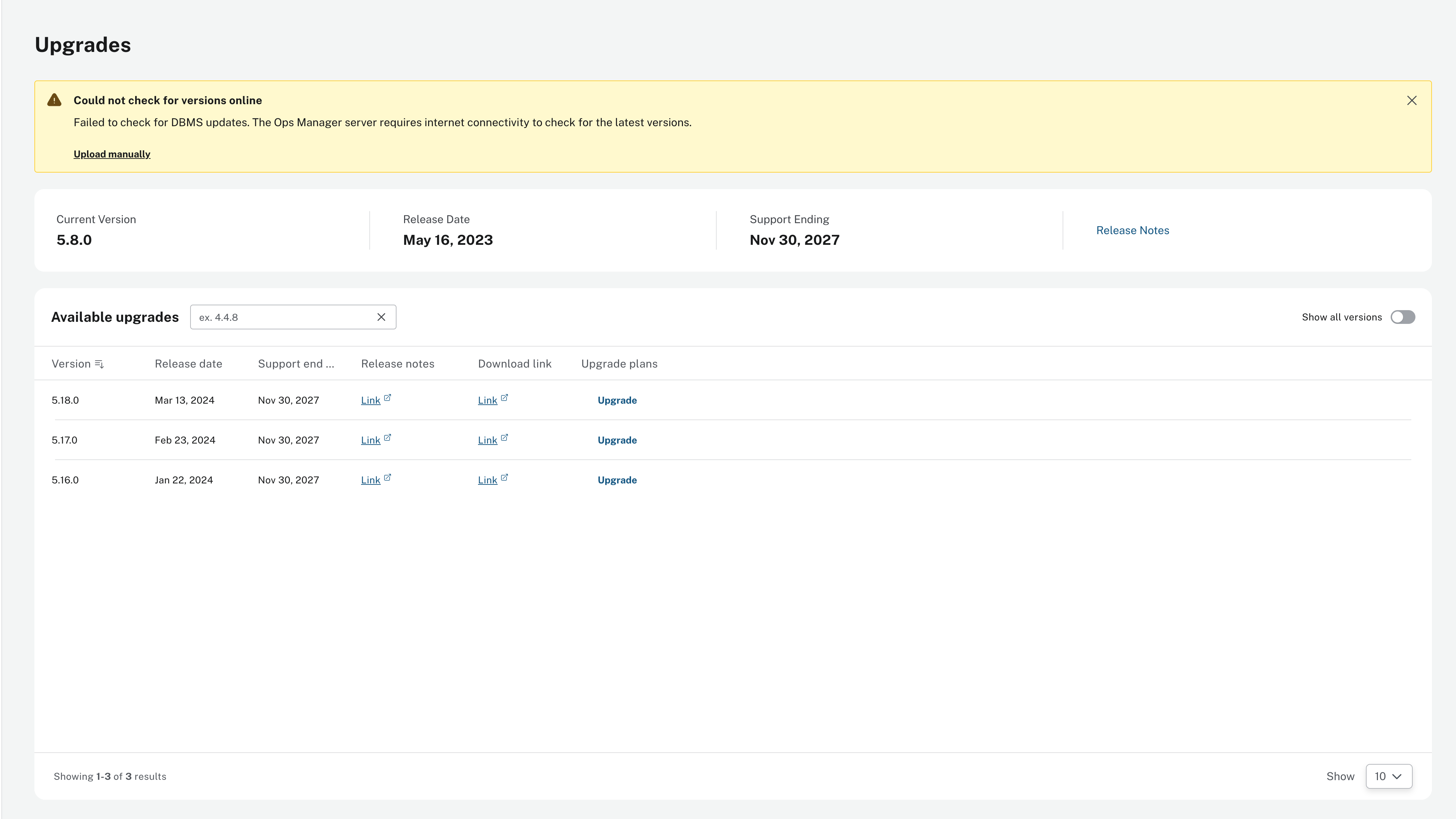Click external icon beside 5.16.0 download link

coord(505,478)
